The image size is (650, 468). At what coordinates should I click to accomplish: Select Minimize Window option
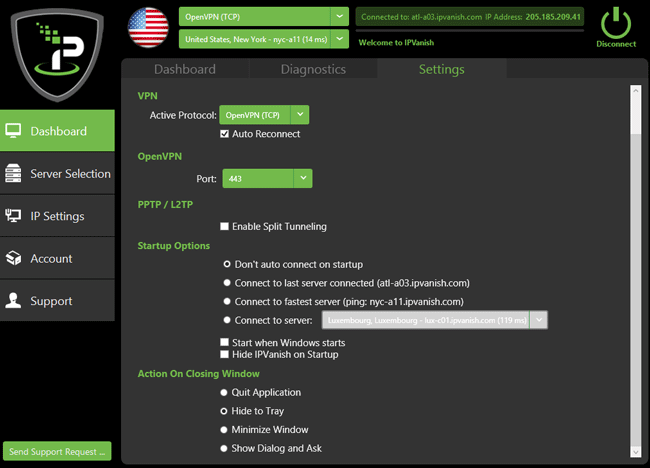(224, 429)
